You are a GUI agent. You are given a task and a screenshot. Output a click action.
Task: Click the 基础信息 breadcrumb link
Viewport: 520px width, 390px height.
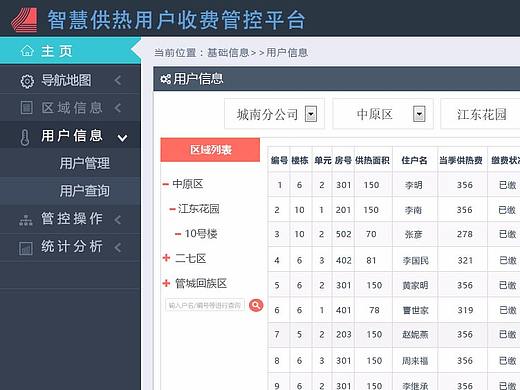(x=228, y=53)
